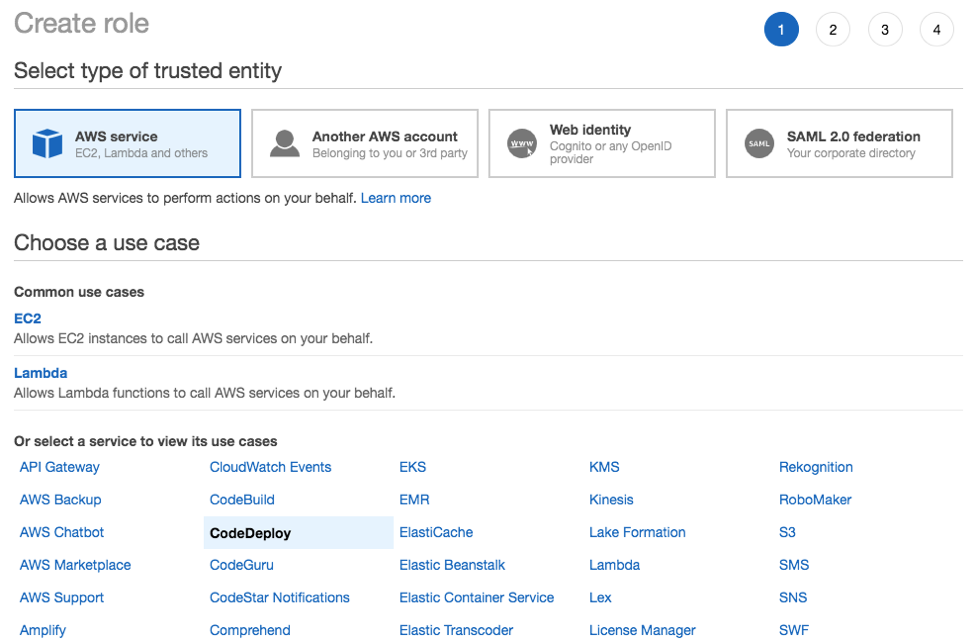
Task: Select SMS service
Action: pos(794,565)
